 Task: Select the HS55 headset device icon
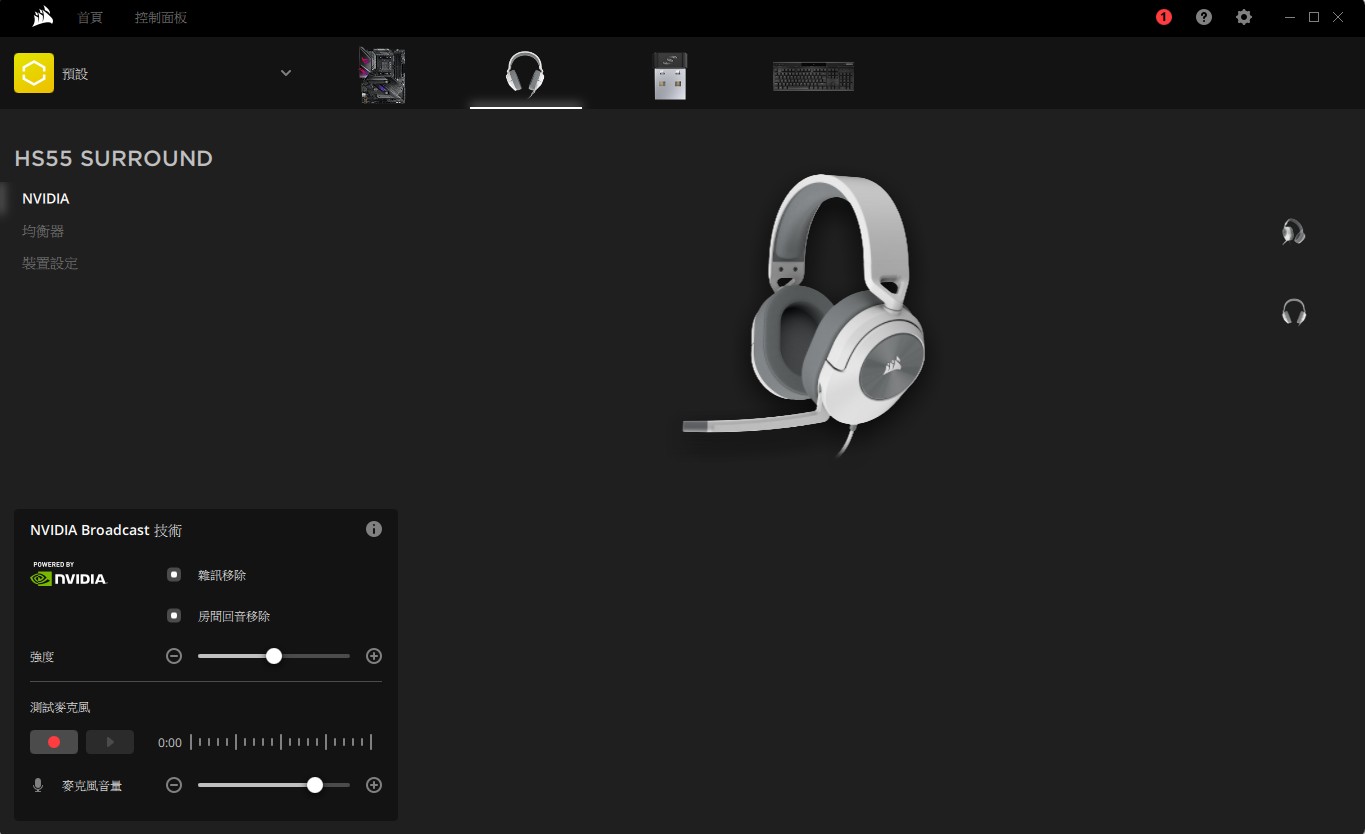click(x=525, y=75)
